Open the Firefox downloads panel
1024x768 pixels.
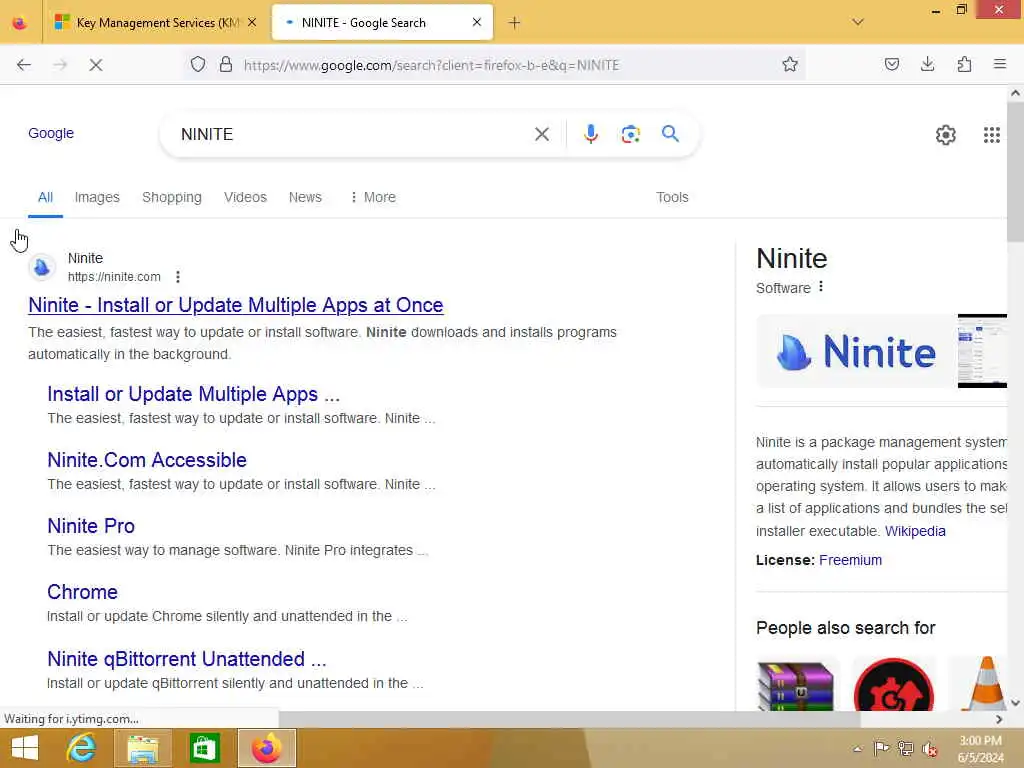tap(928, 64)
